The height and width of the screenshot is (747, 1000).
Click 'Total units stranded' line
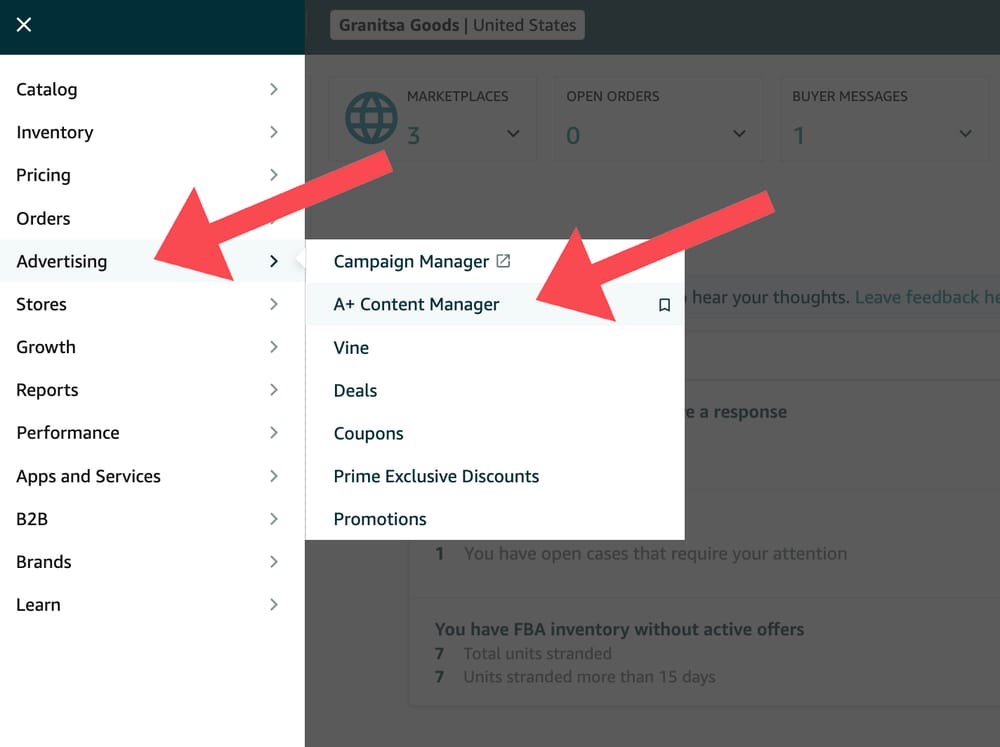coord(538,654)
